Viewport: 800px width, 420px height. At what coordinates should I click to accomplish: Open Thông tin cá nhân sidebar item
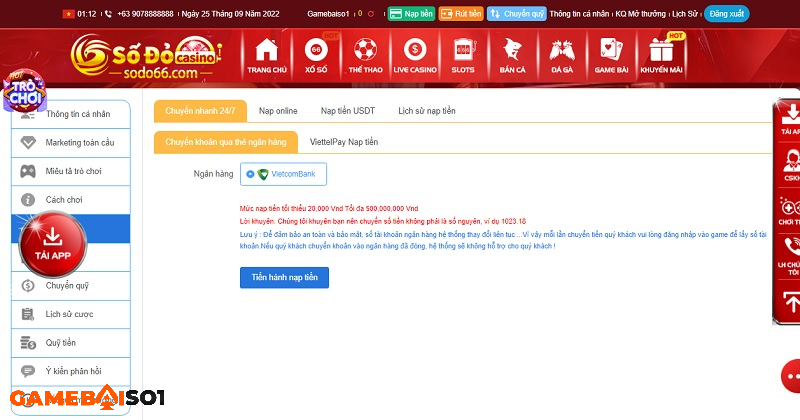[71, 114]
